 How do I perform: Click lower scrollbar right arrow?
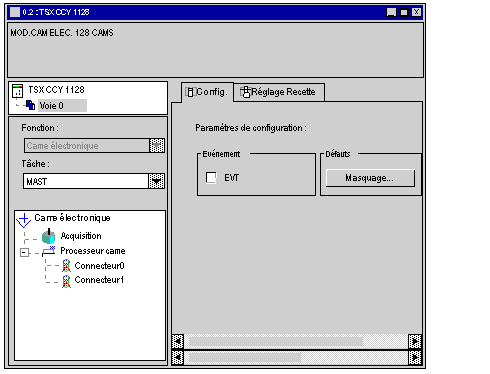(415, 358)
